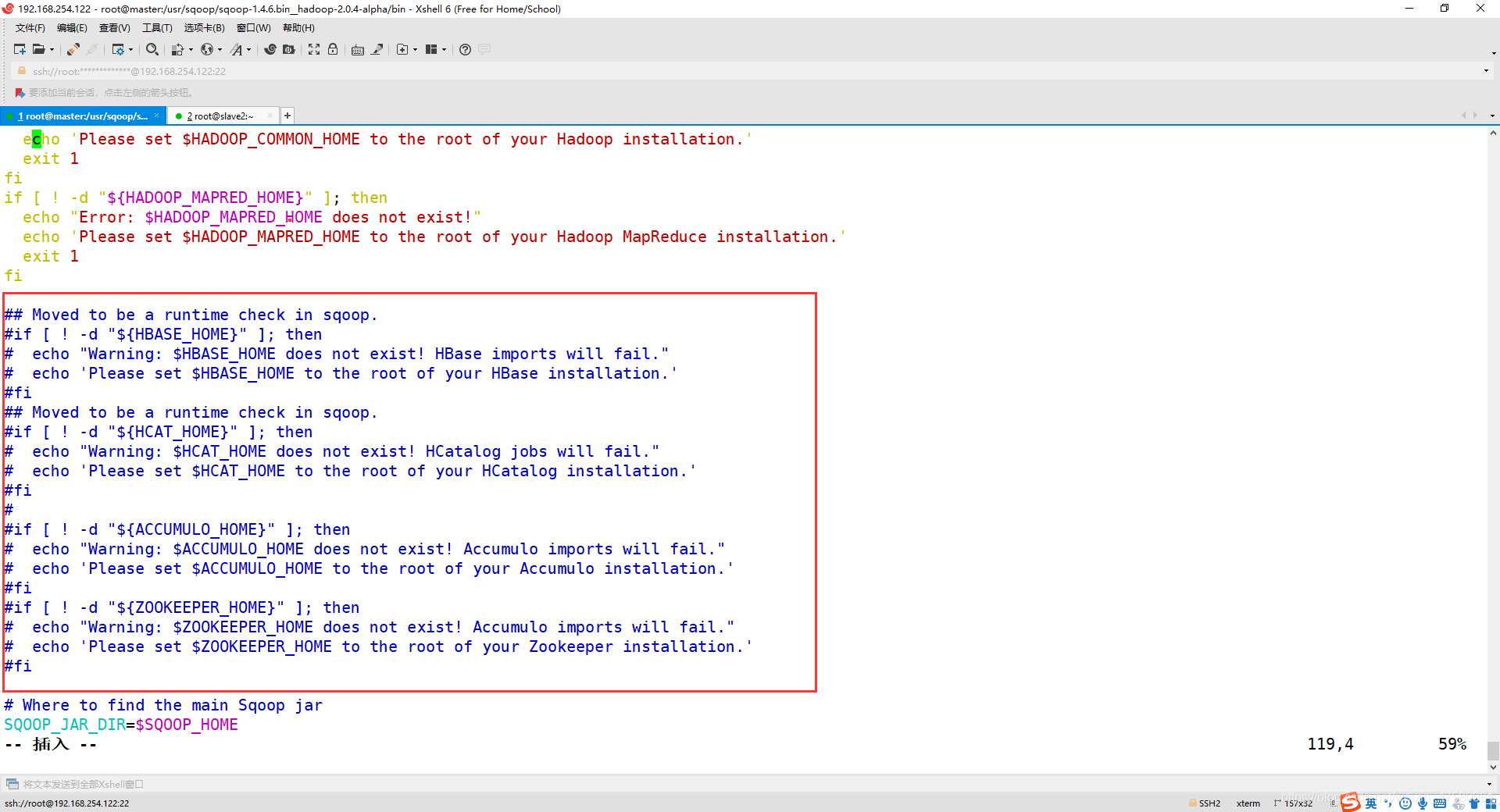The image size is (1500, 812).
Task: Expand the font dropdown arrow
Action: pyautogui.click(x=249, y=49)
